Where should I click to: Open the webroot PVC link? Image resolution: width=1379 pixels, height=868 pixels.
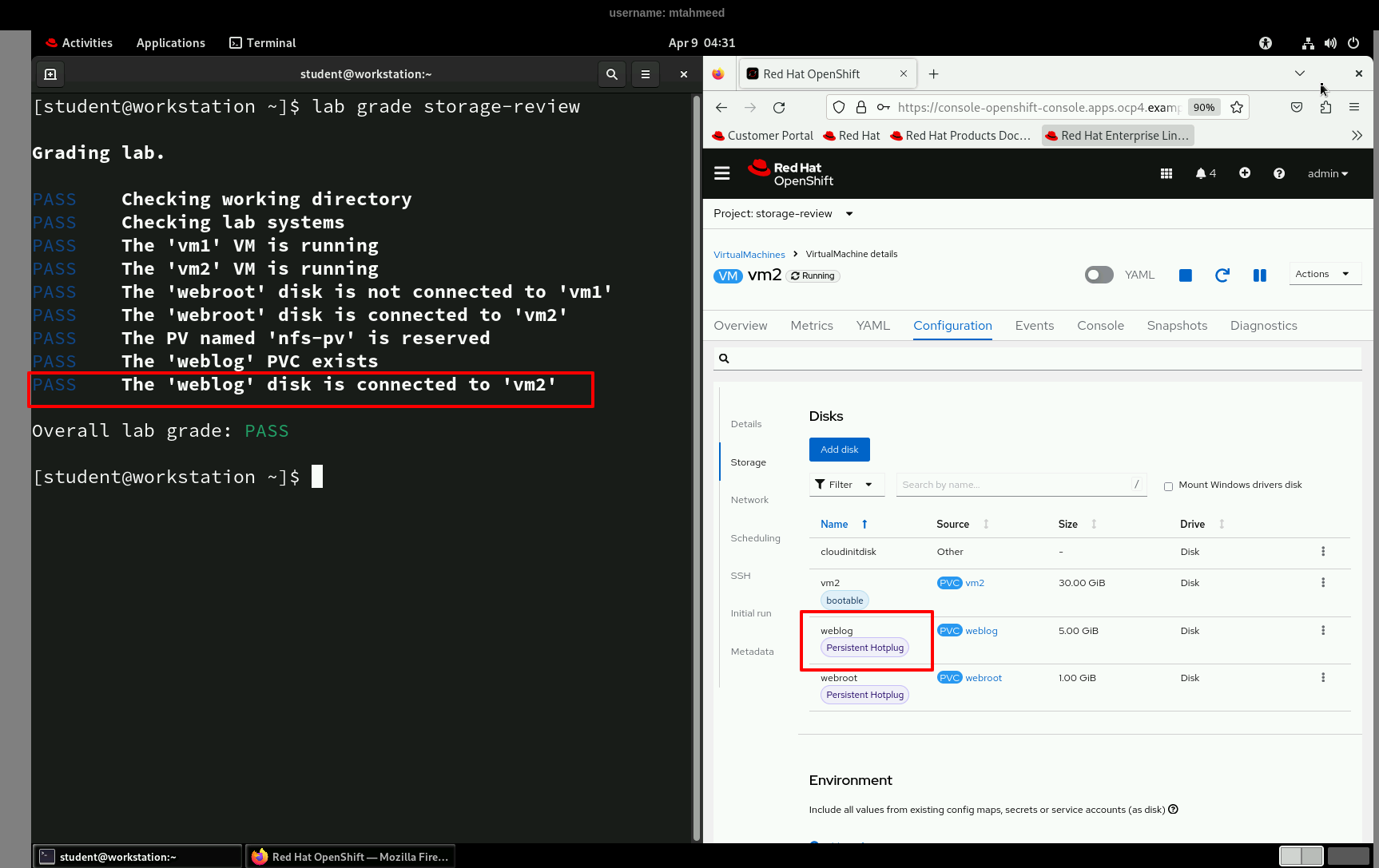click(x=984, y=678)
